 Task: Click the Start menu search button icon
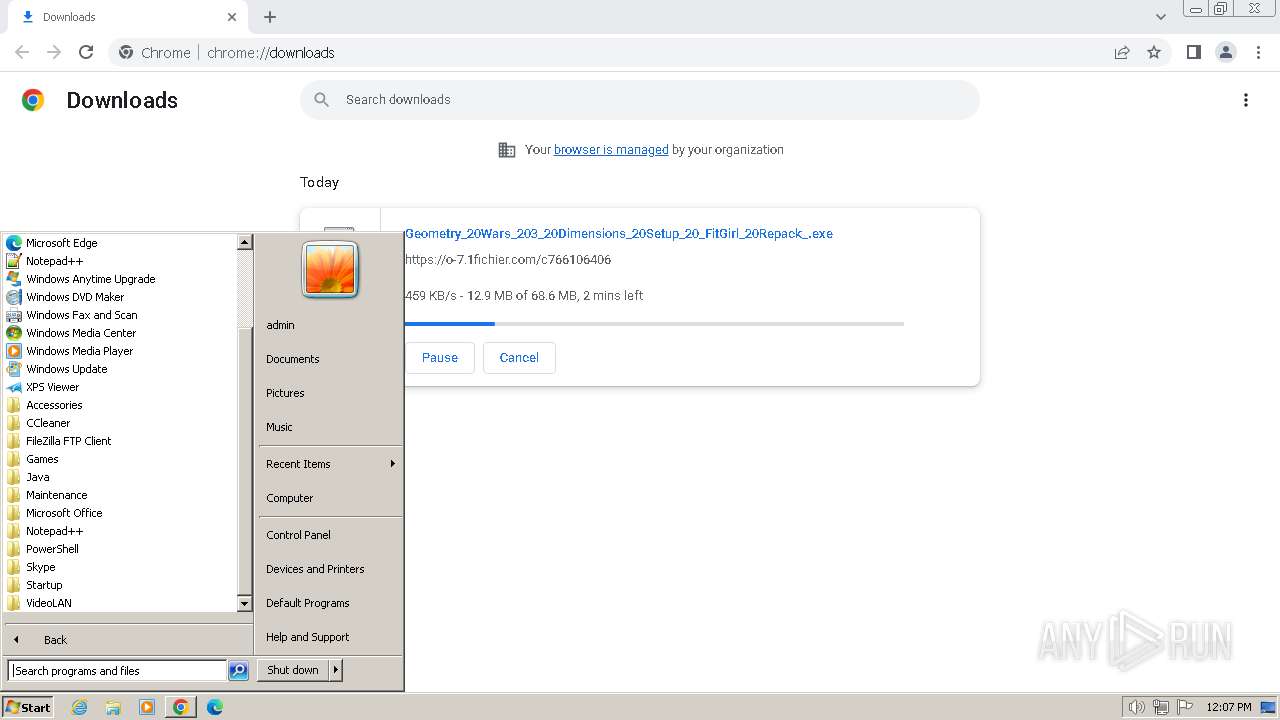coord(238,671)
